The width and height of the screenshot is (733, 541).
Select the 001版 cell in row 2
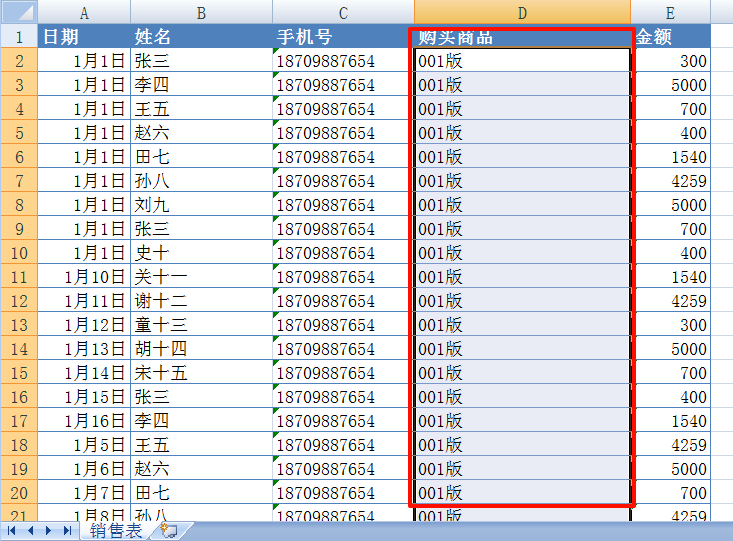522,60
